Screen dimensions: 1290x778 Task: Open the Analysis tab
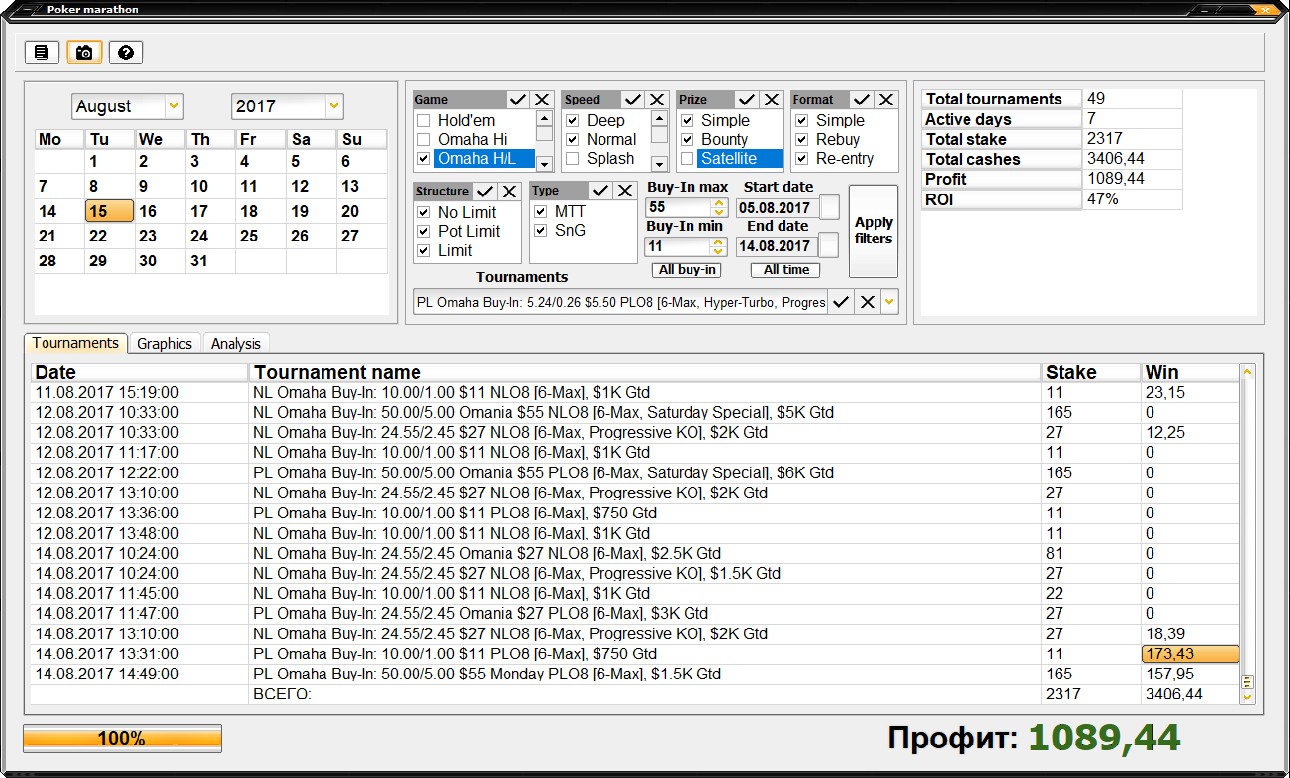pos(235,343)
